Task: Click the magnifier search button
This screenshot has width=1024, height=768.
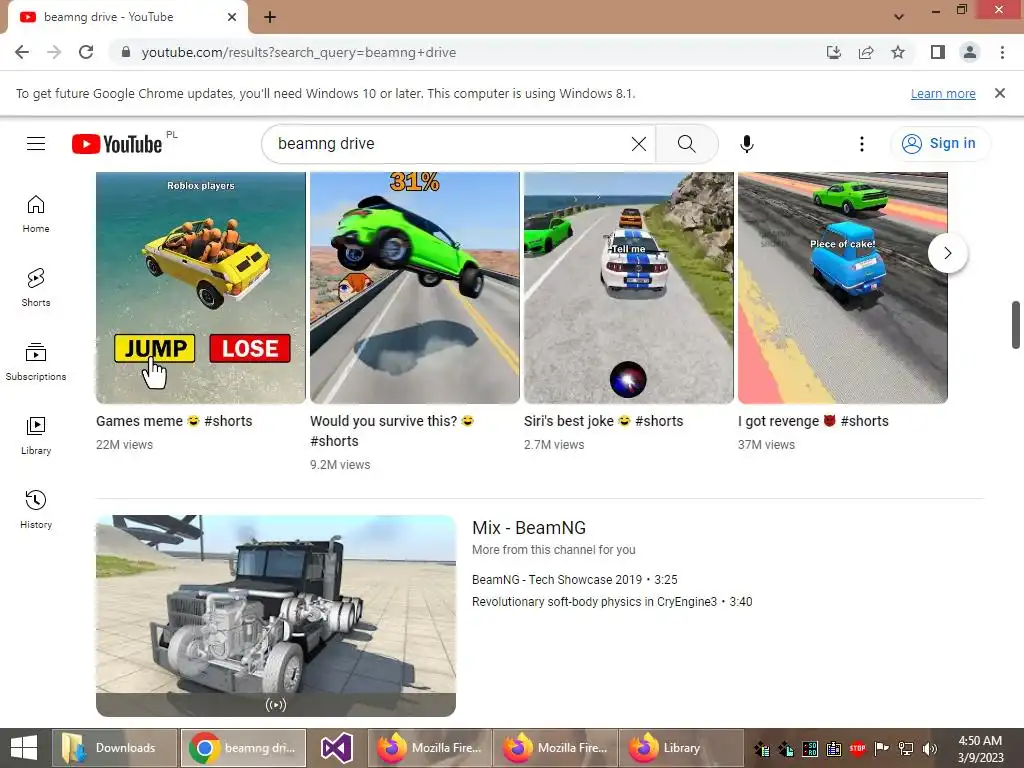Action: pyautogui.click(x=686, y=144)
